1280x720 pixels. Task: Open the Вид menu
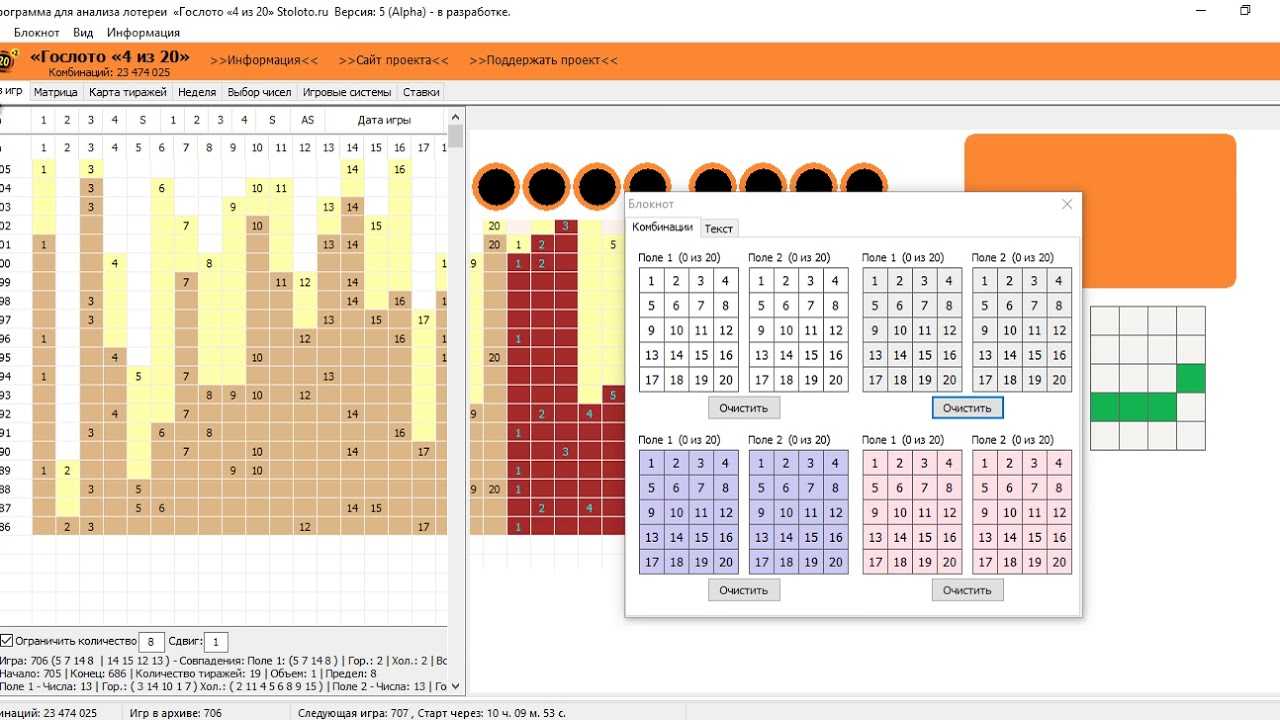pyautogui.click(x=83, y=33)
